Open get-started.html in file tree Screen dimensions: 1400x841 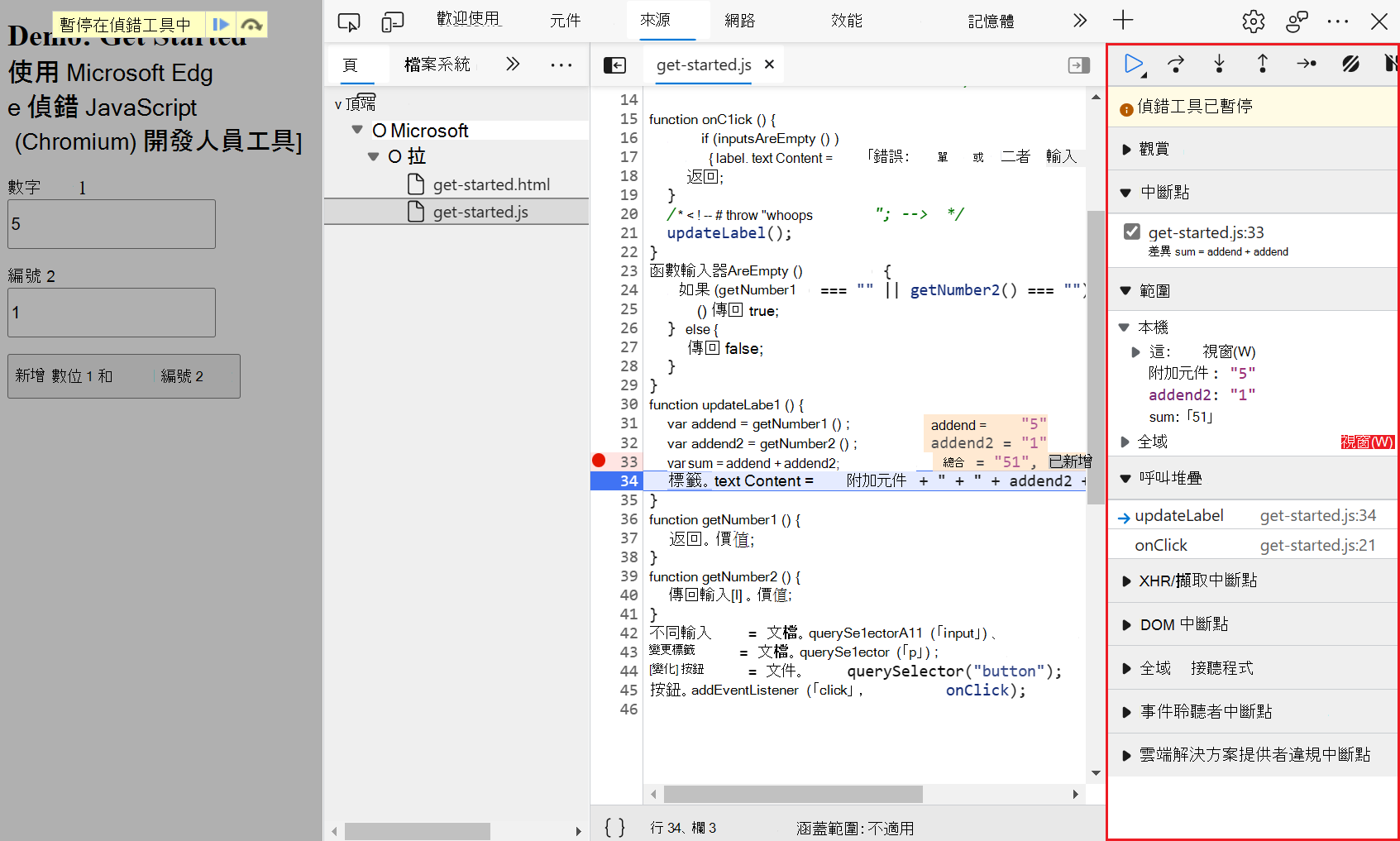click(x=491, y=184)
